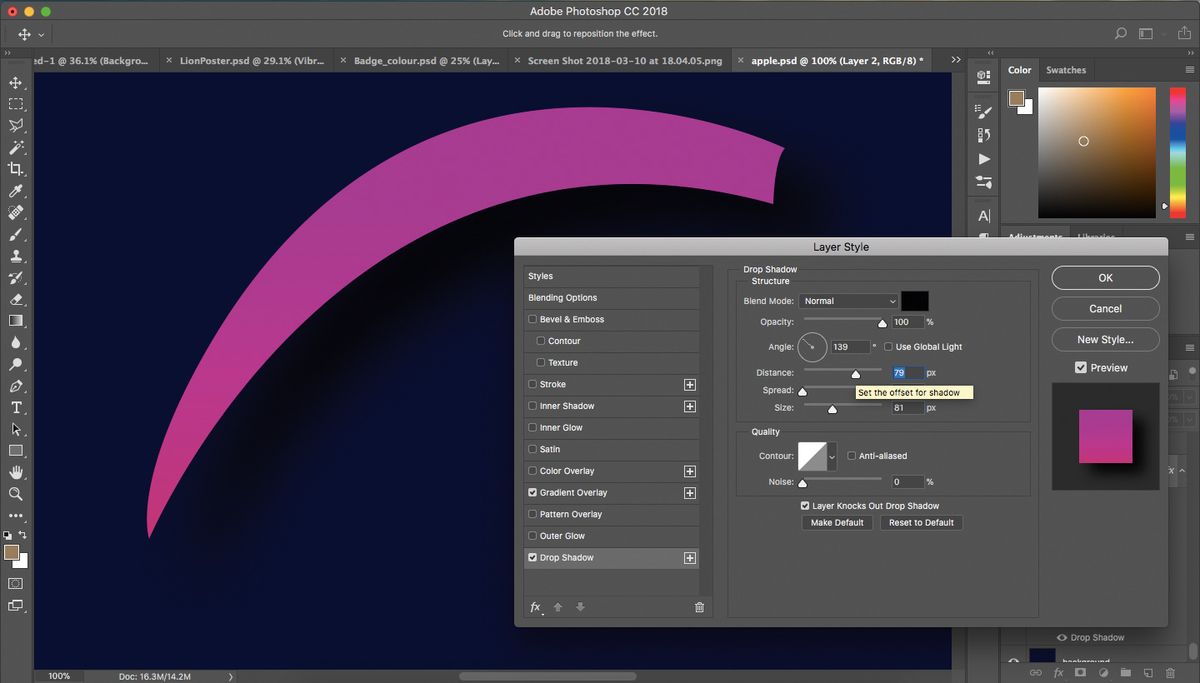This screenshot has height=683, width=1200.
Task: Uncheck the Preview checkbox
Action: [1081, 367]
